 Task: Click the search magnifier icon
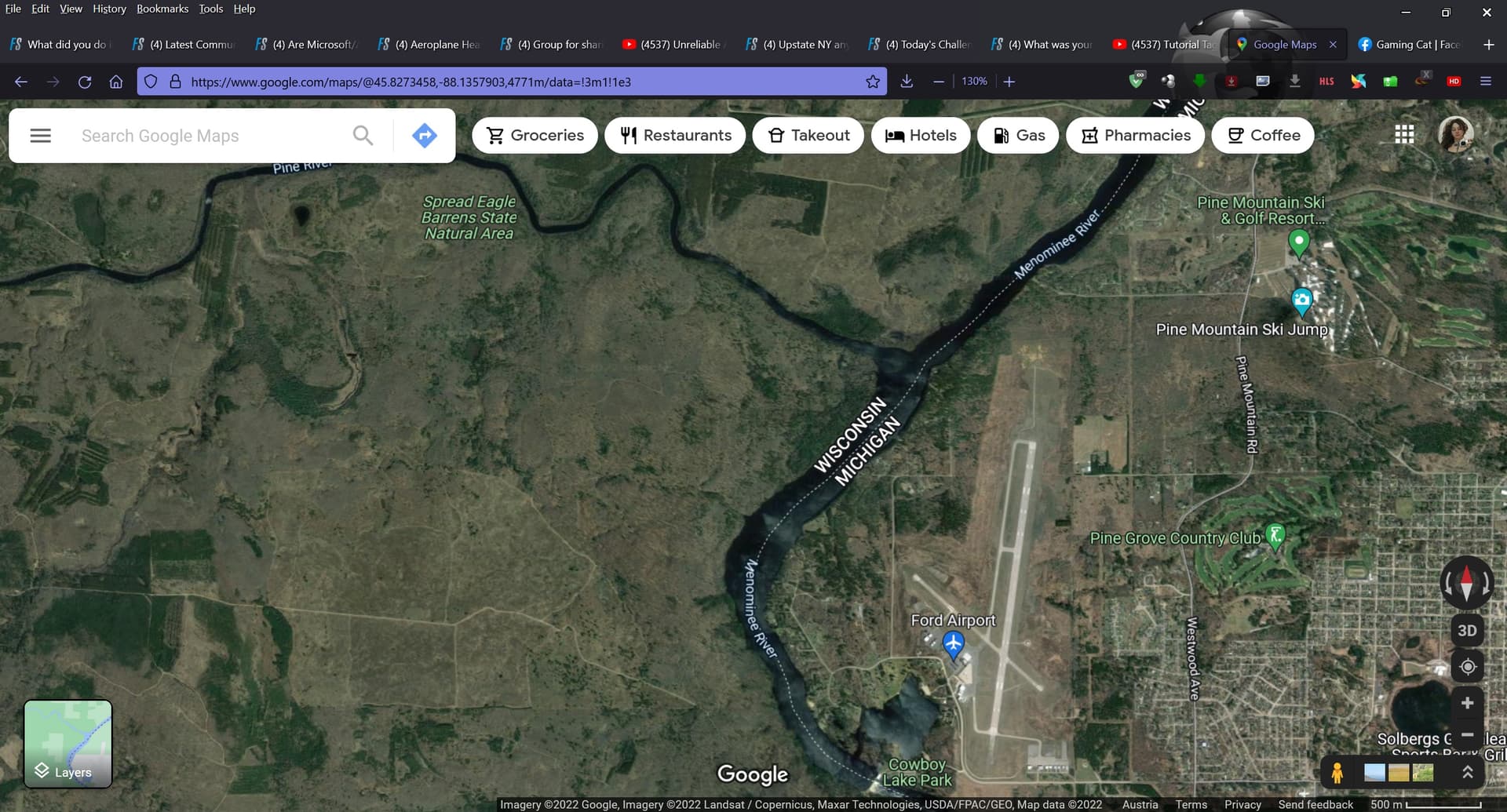363,136
